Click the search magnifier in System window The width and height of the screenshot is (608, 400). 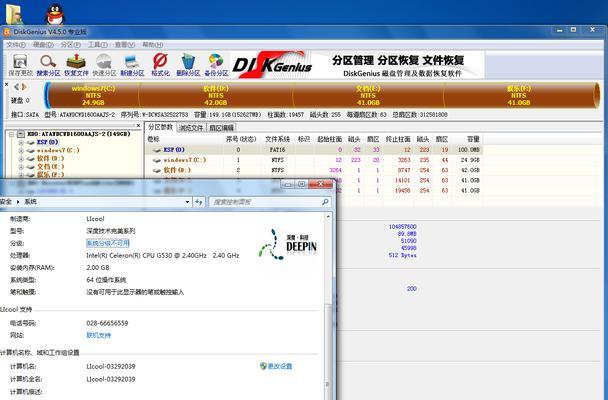coord(325,202)
